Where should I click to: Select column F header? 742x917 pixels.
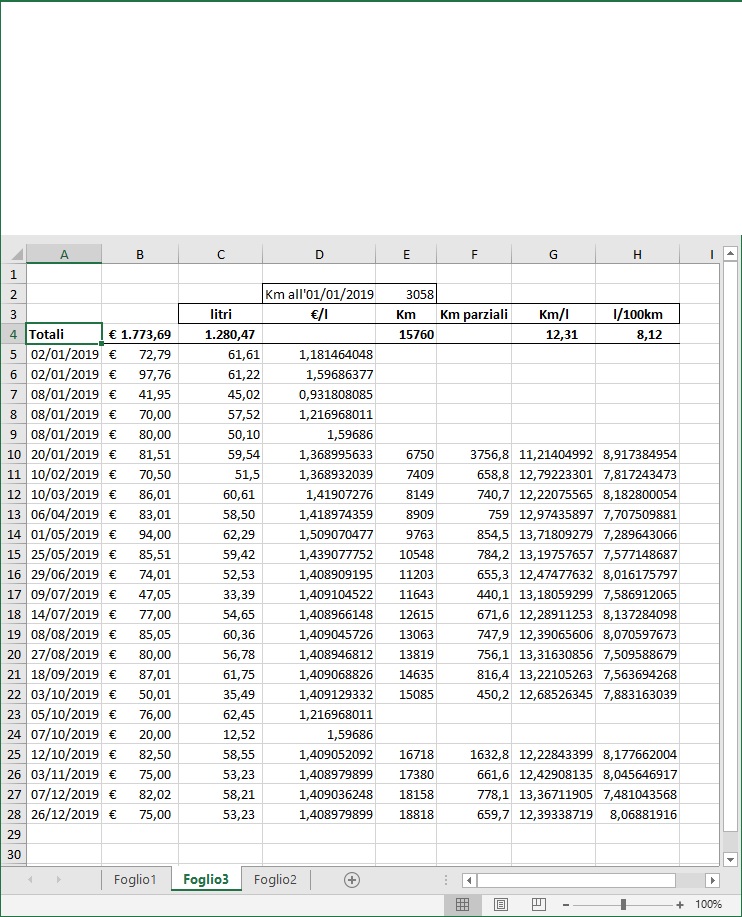[474, 254]
